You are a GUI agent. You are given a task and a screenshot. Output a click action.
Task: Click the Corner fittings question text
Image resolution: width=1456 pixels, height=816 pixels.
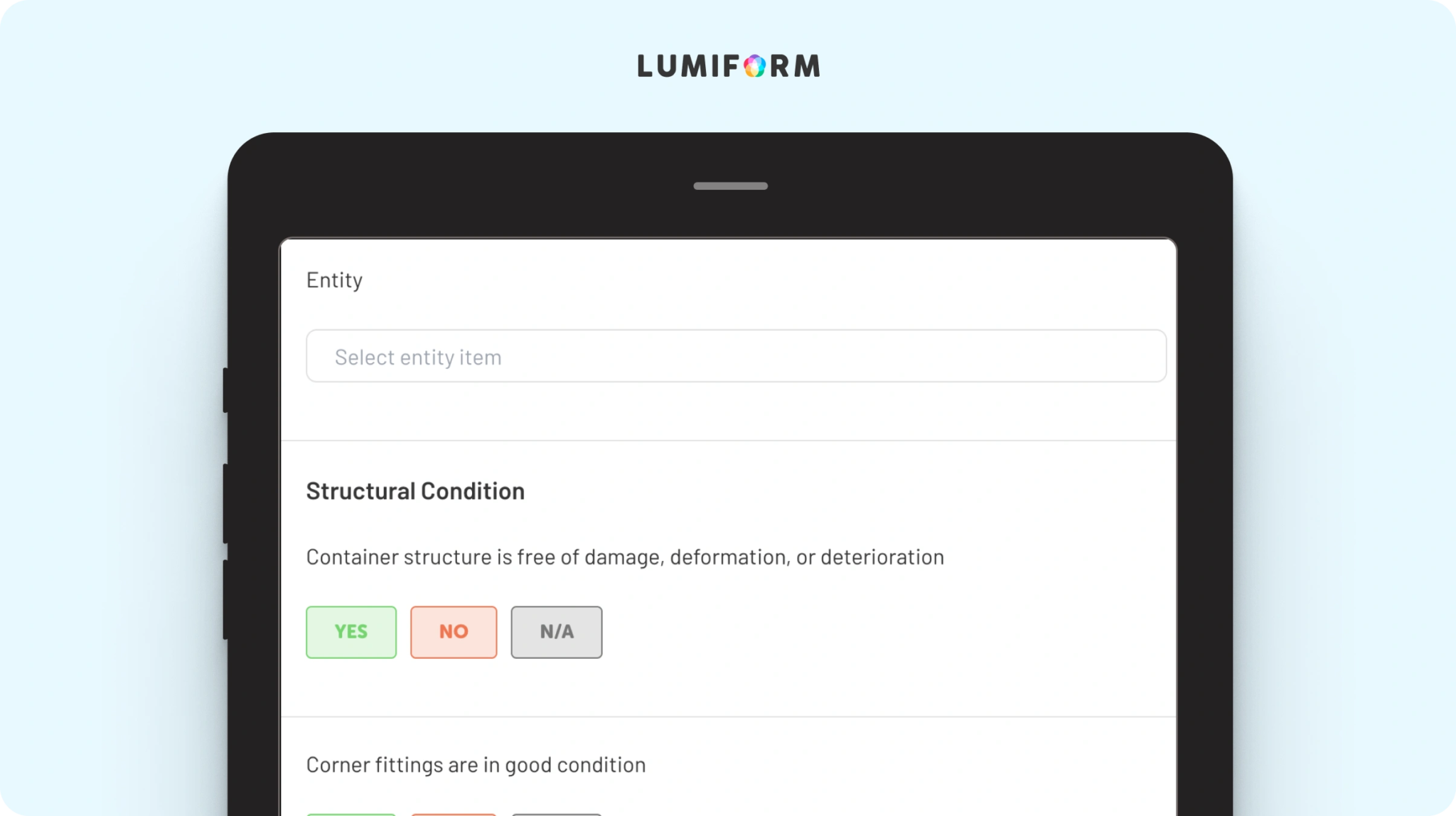pyautogui.click(x=476, y=765)
